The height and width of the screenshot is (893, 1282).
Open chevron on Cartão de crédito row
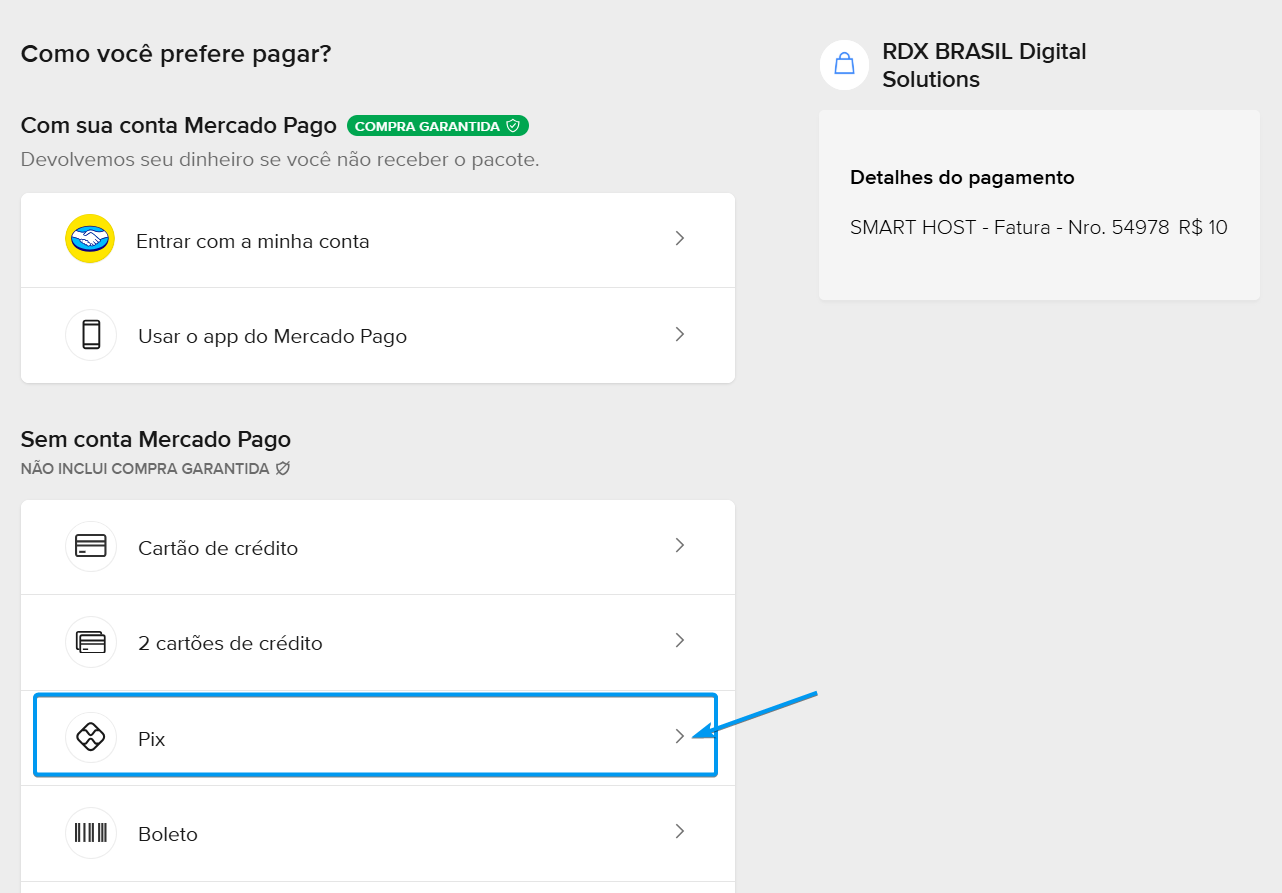[679, 545]
